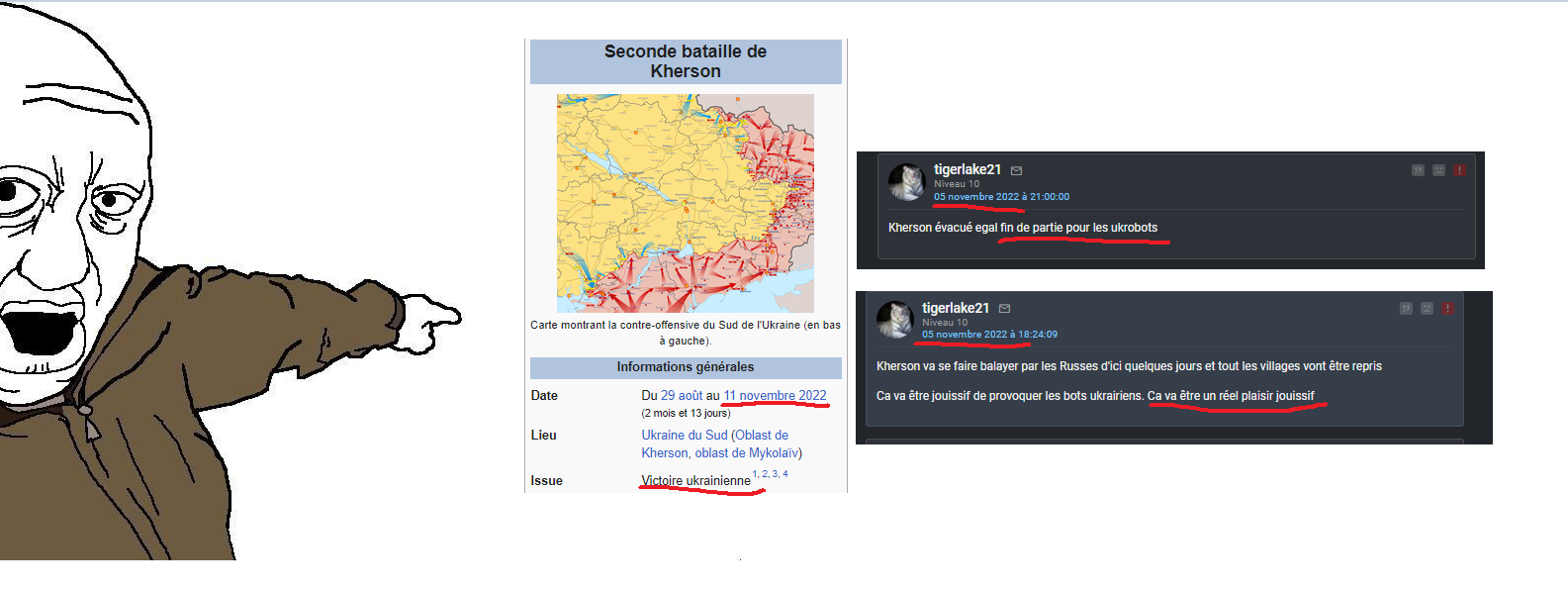
Task: Open the '05 novembre 2022 à 18:24:09' permalink
Action: coord(989,335)
